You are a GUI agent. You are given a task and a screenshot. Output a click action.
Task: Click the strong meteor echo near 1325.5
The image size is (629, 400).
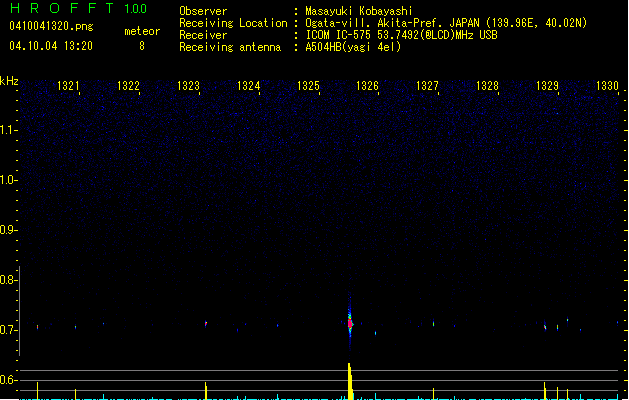(350, 323)
